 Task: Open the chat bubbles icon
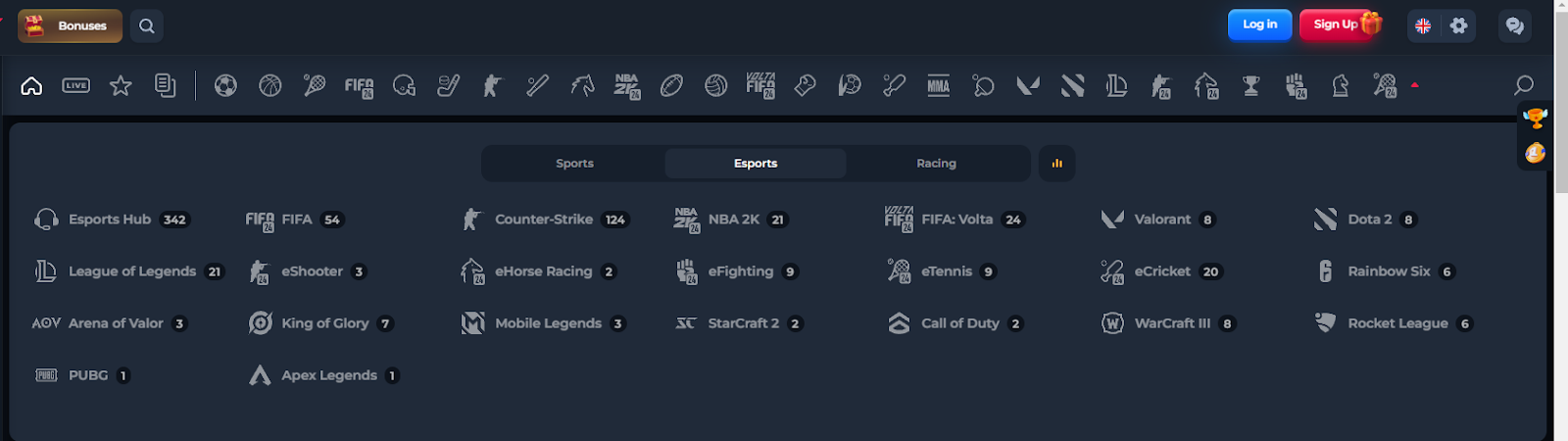1515,25
